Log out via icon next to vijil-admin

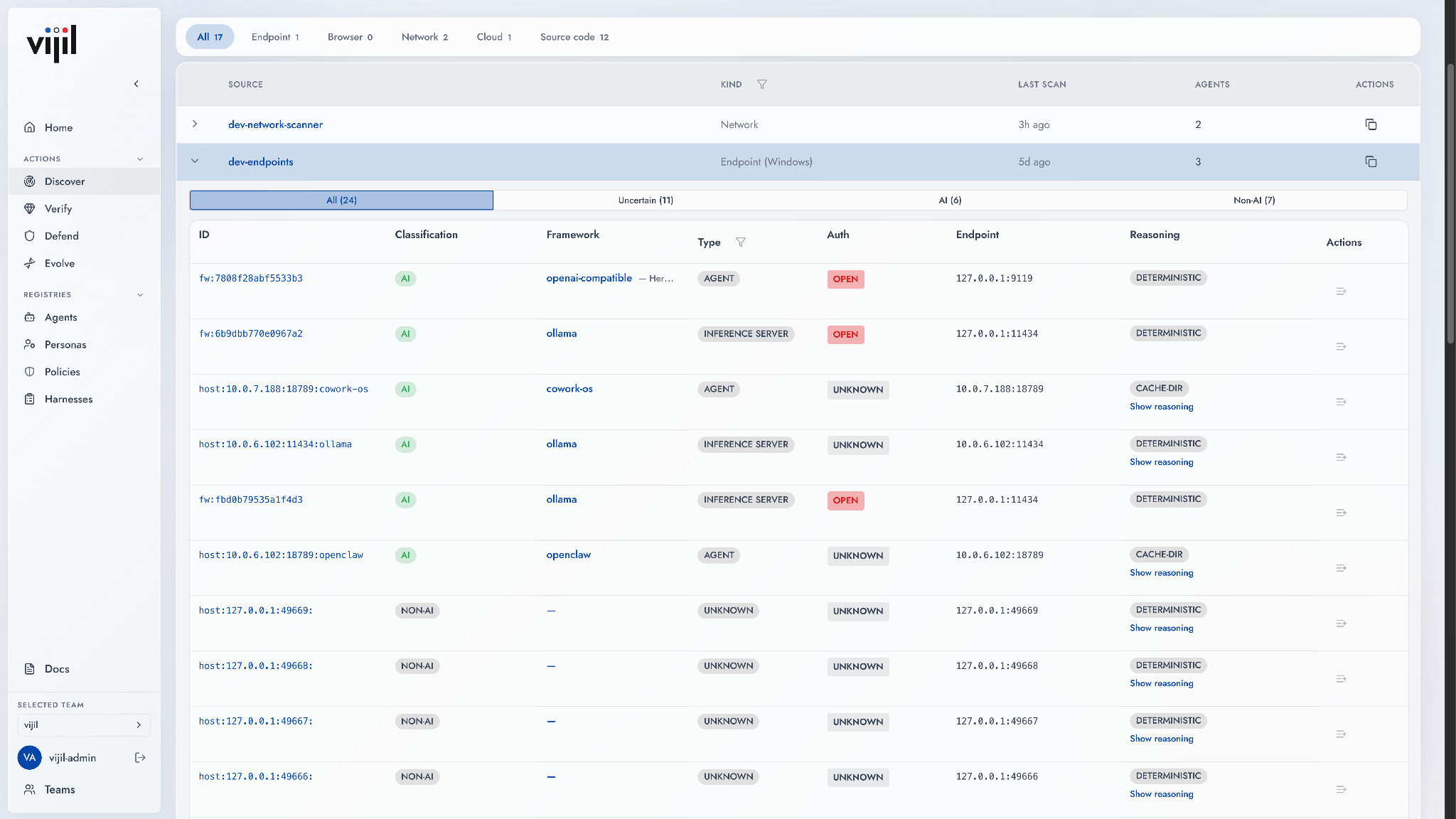point(140,758)
